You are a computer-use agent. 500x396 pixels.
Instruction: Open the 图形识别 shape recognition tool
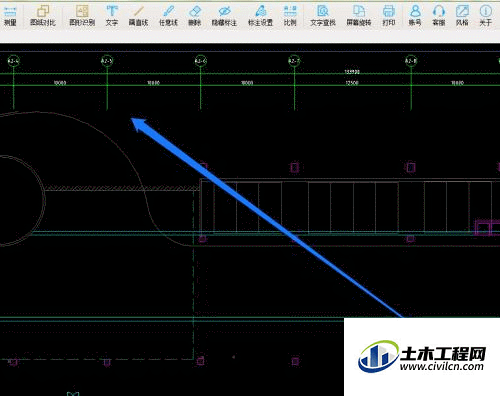click(x=82, y=16)
